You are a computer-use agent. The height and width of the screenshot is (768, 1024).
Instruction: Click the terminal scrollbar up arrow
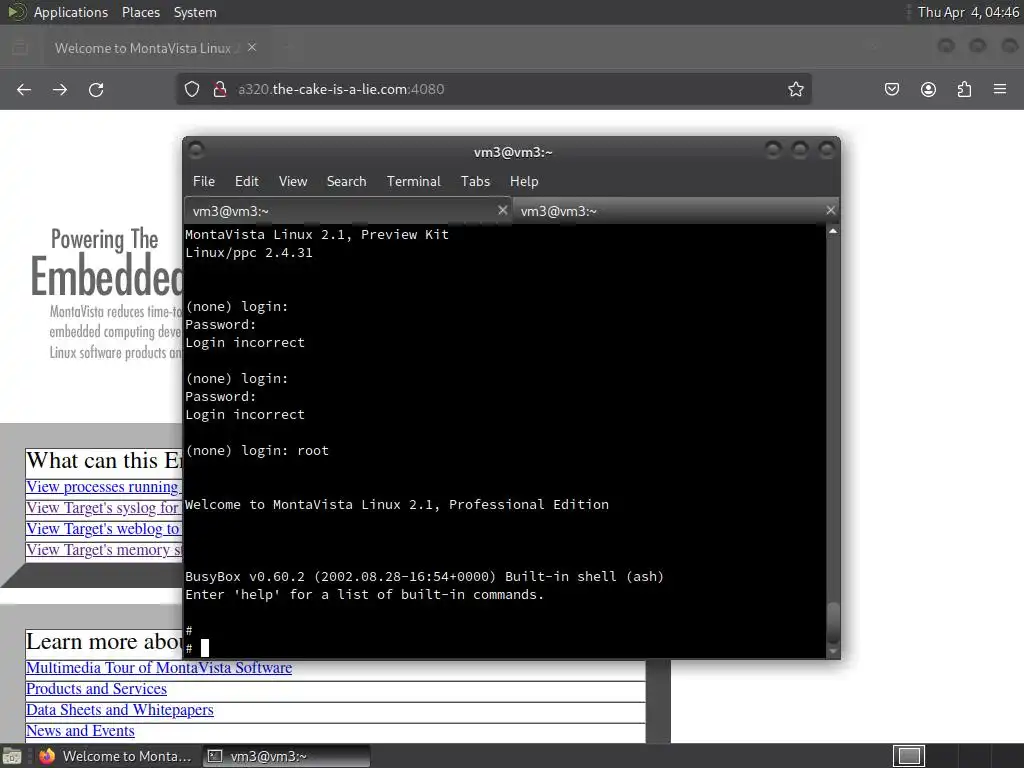click(833, 231)
